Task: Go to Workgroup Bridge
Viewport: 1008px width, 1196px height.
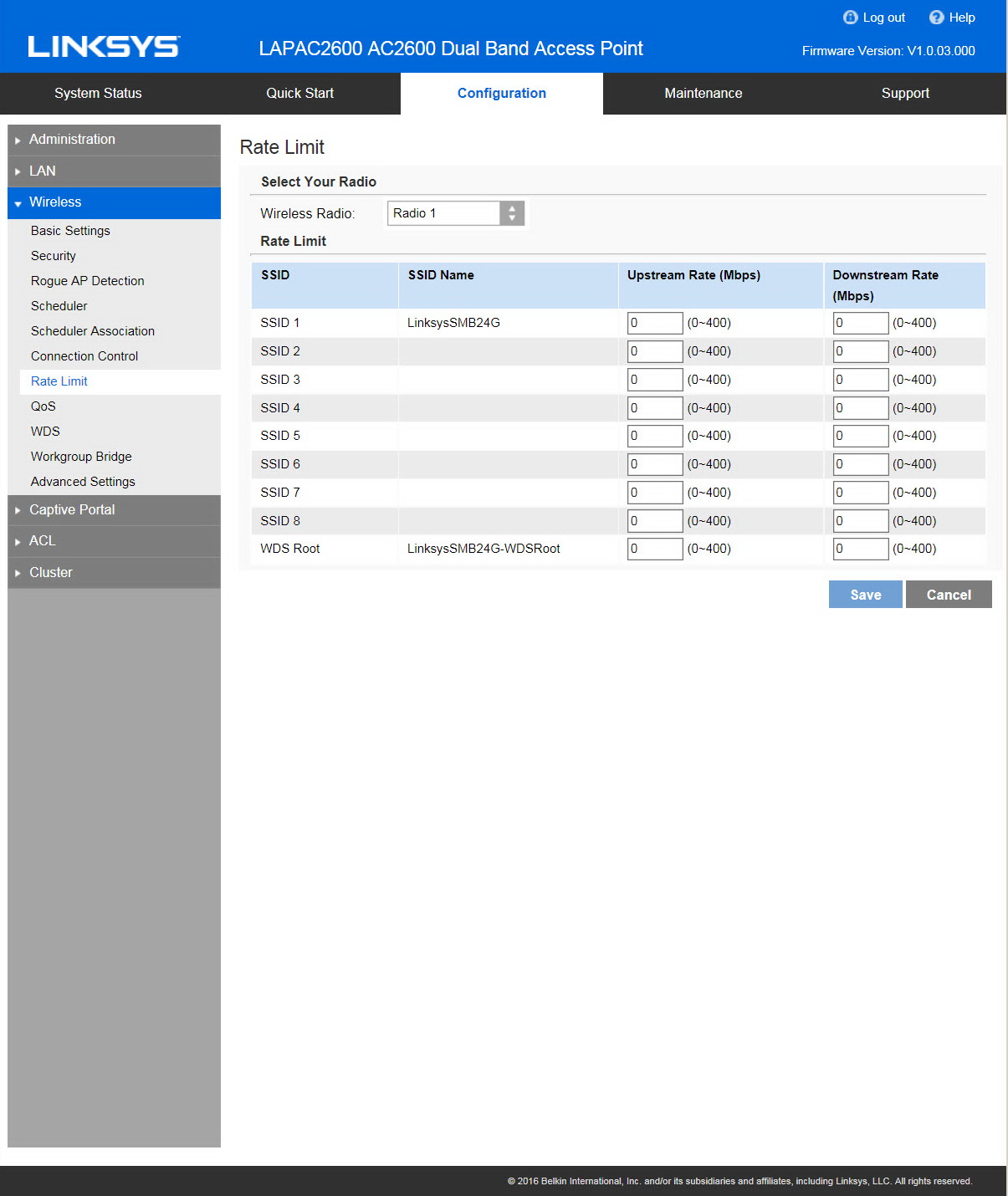Action: (81, 457)
